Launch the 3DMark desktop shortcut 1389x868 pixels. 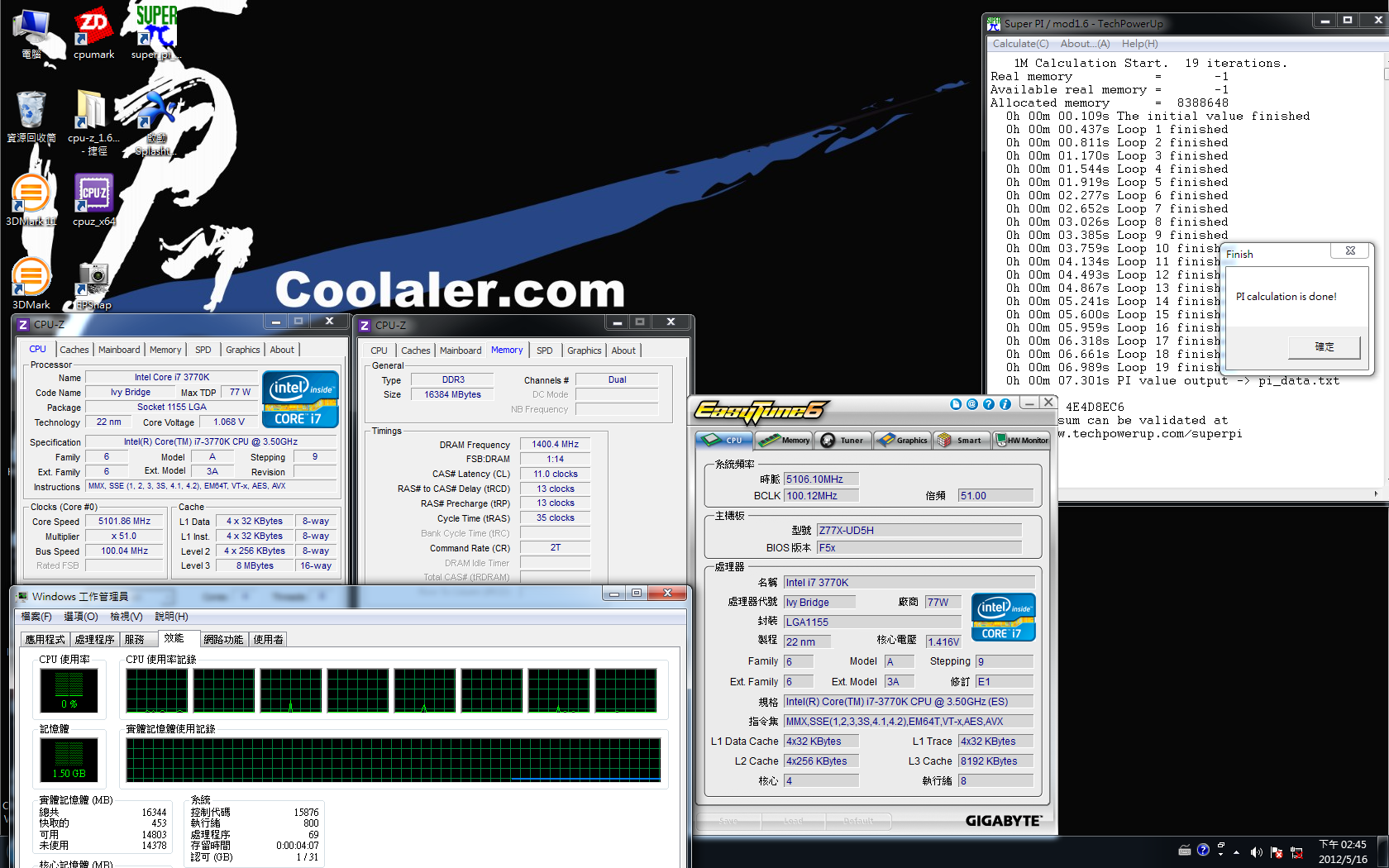pos(31,284)
